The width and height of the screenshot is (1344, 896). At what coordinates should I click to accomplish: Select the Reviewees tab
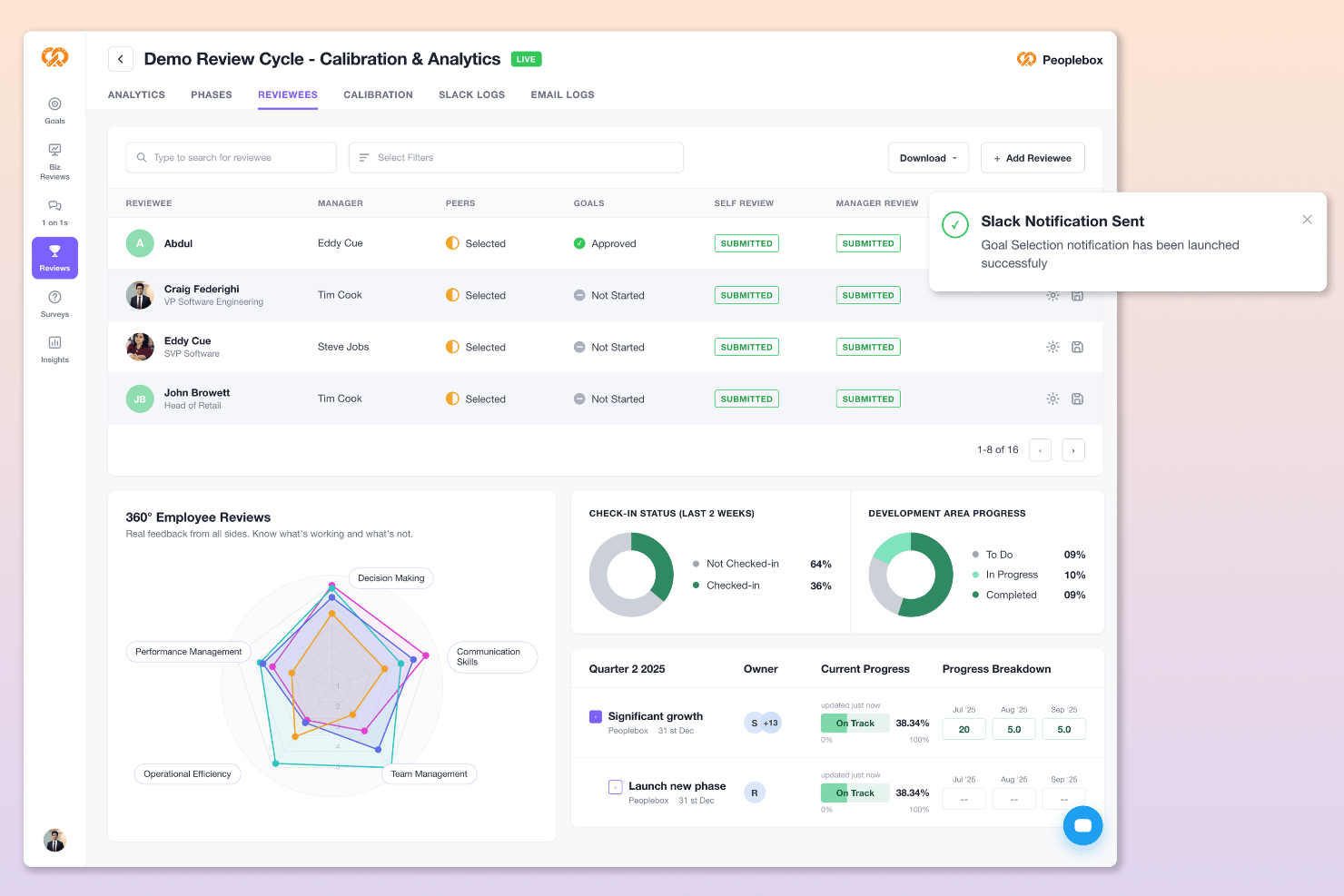tap(288, 94)
